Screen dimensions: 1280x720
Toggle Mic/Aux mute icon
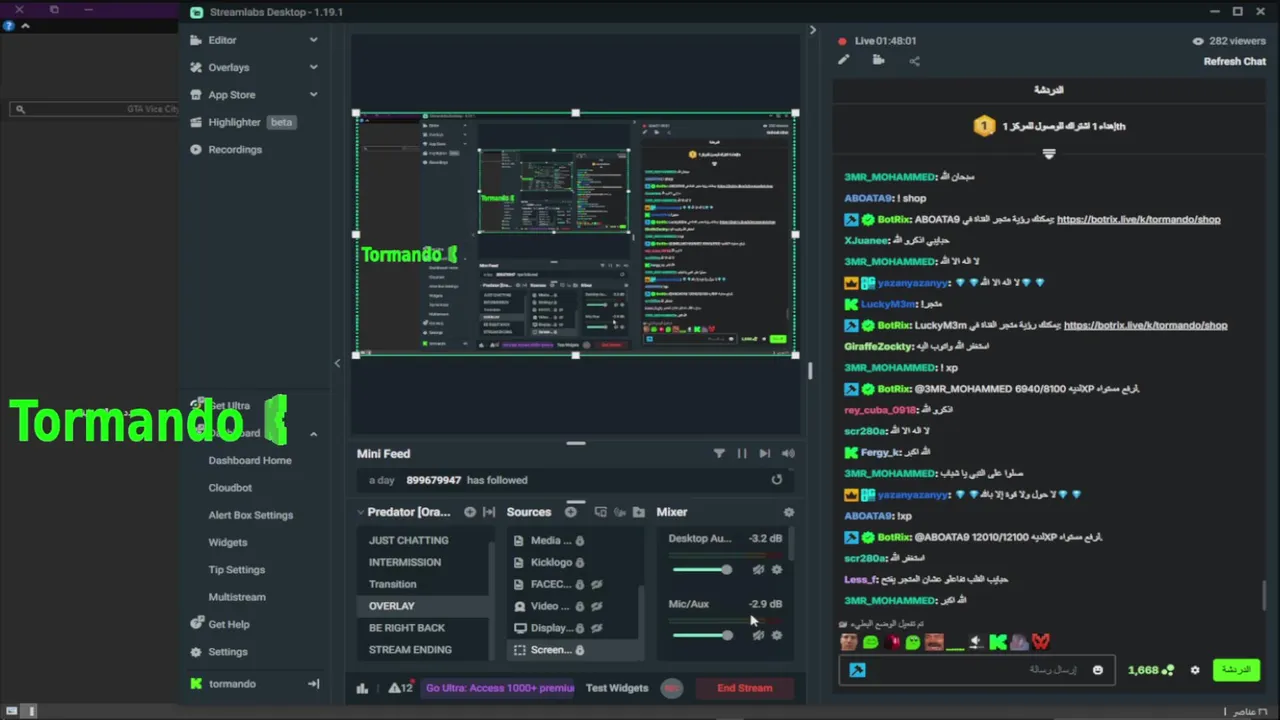[758, 635]
